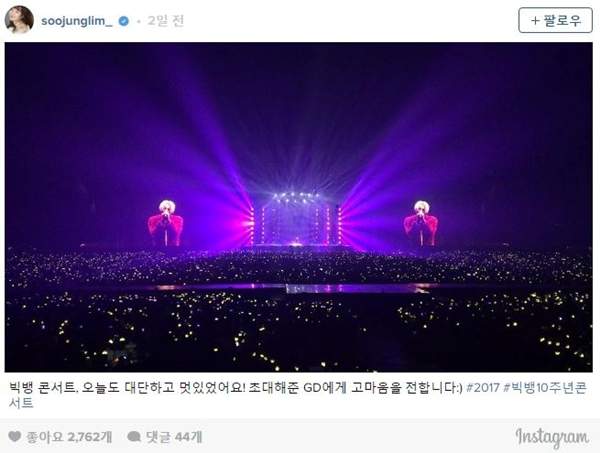Open the soojunglim_ username link
This screenshot has width=600, height=453.
point(77,21)
